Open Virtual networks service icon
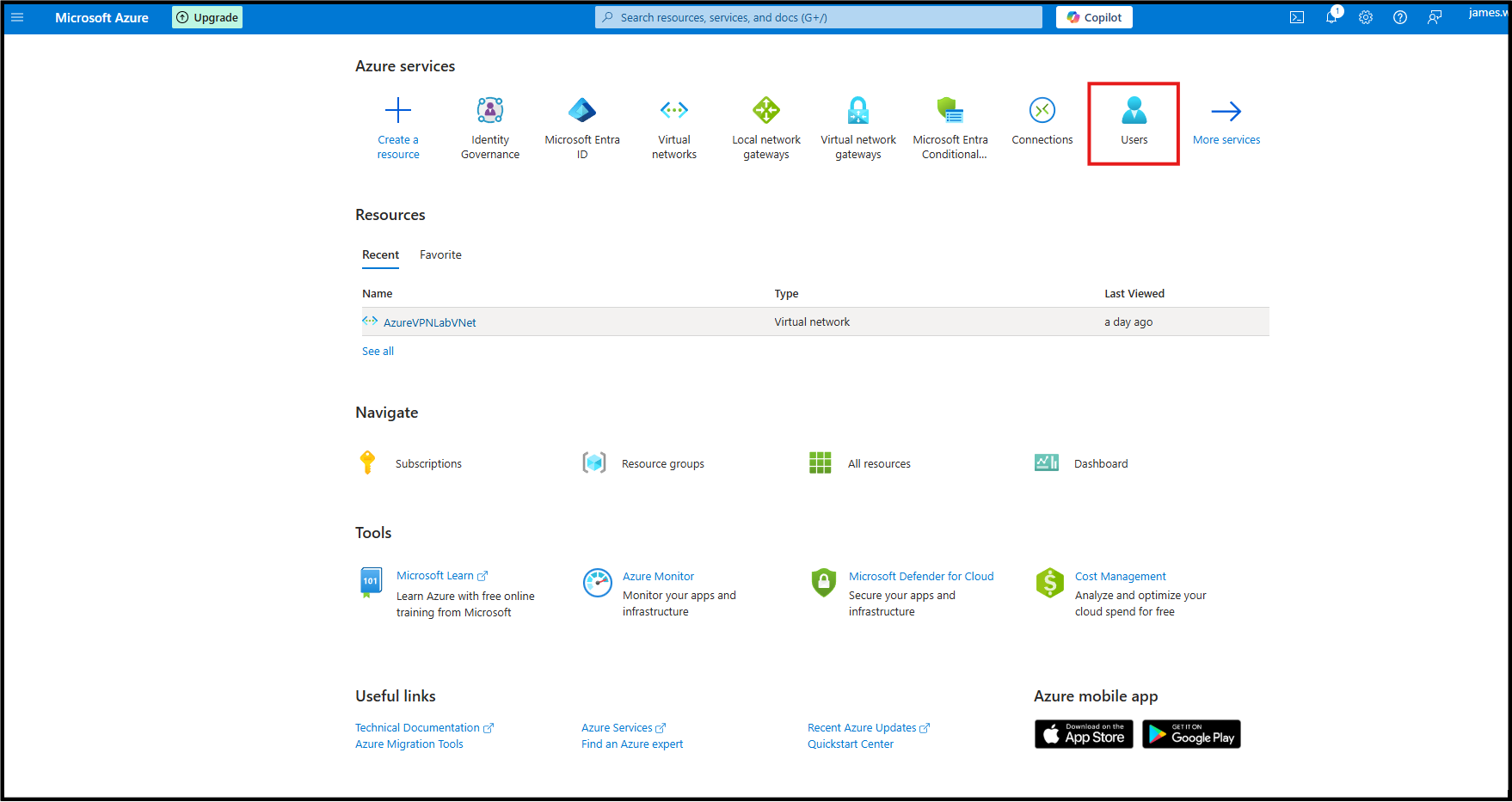Image resolution: width=1512 pixels, height=802 pixels. point(674,110)
